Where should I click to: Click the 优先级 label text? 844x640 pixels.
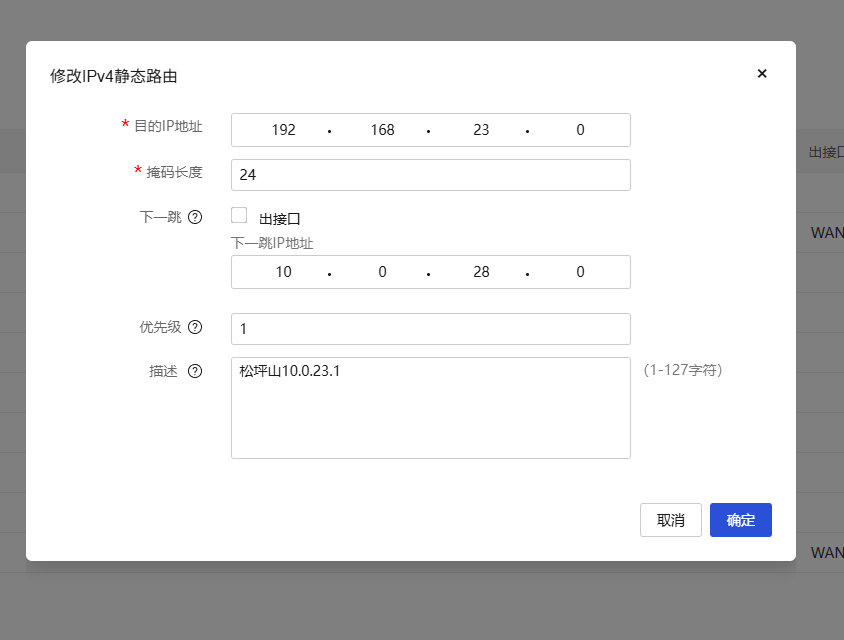pos(160,327)
